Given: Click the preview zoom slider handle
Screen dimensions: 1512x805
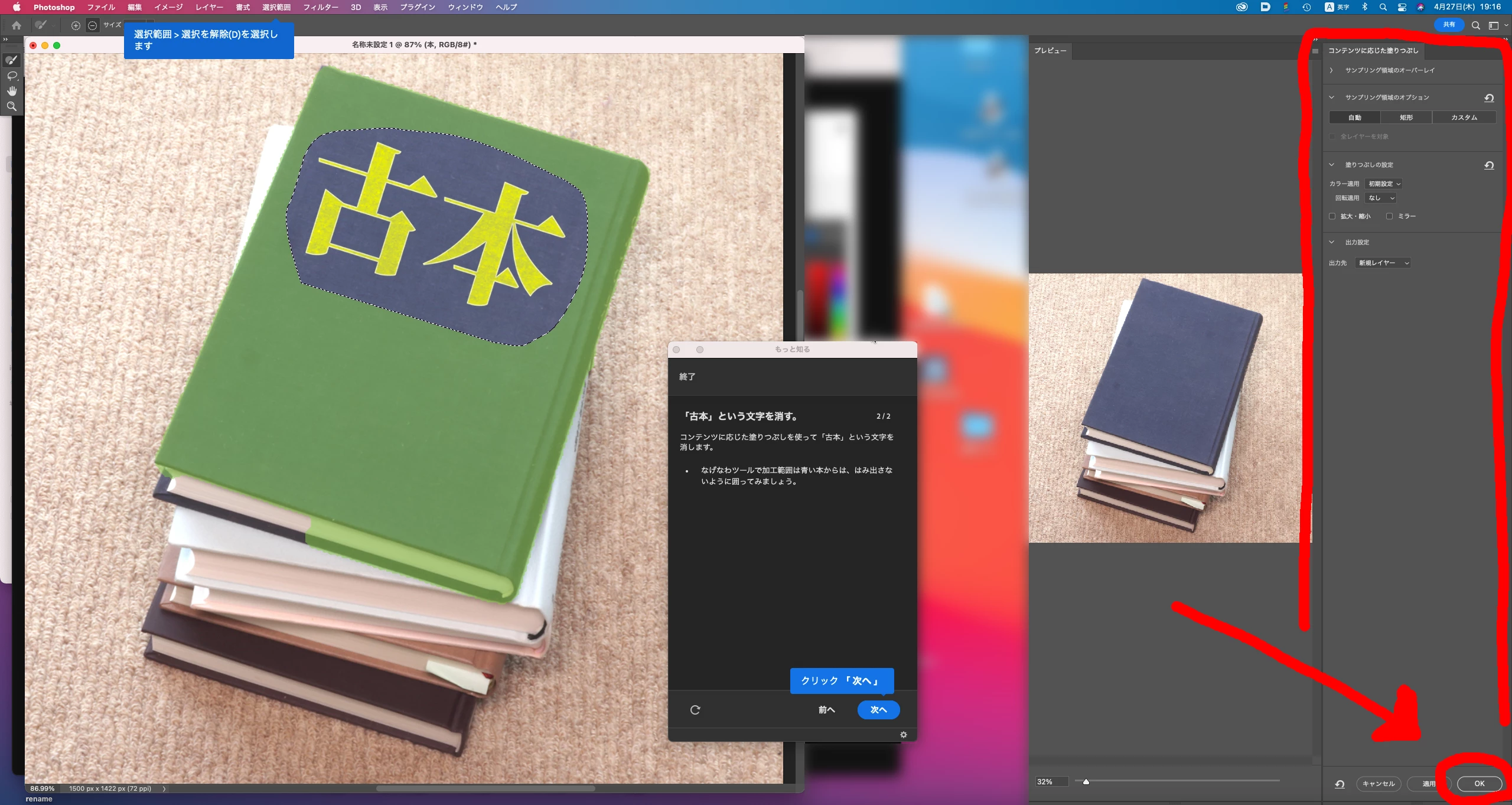Looking at the screenshot, I should (1086, 781).
